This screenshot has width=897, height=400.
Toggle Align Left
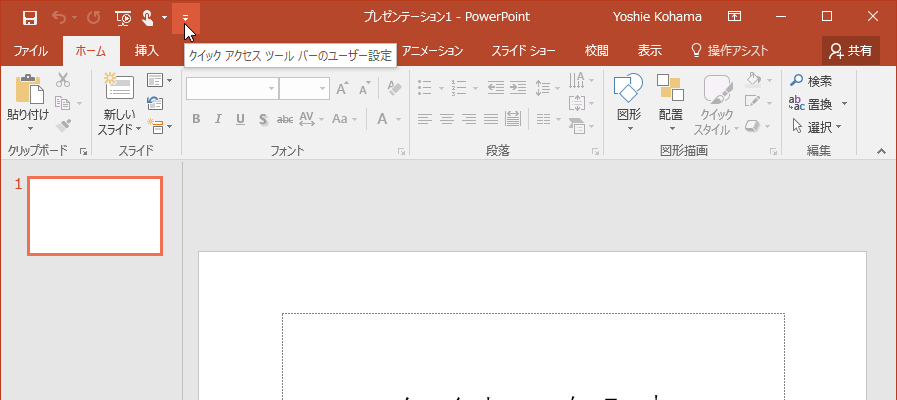coord(424,119)
